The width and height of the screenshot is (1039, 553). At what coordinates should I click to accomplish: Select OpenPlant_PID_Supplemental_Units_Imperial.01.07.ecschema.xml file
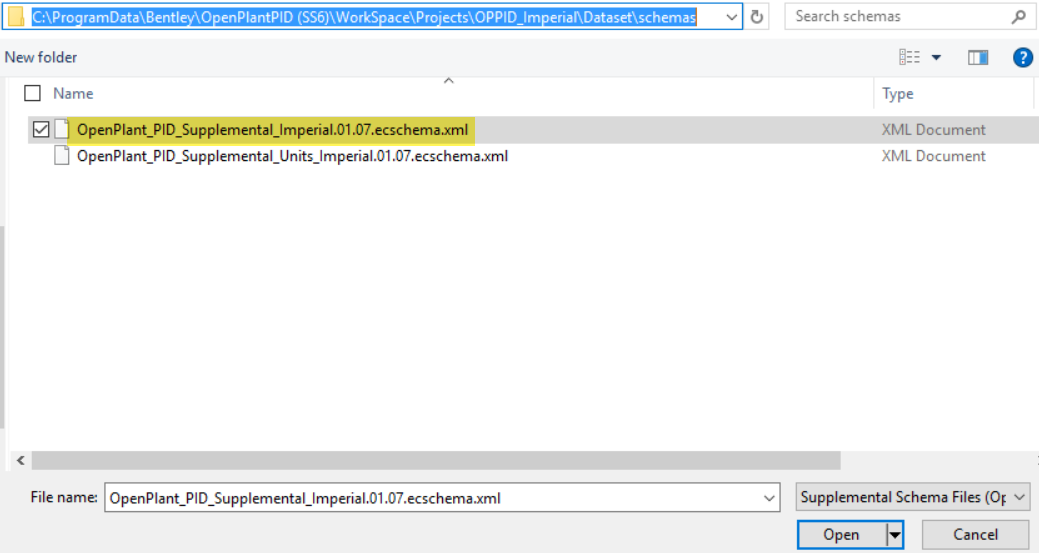click(292, 156)
